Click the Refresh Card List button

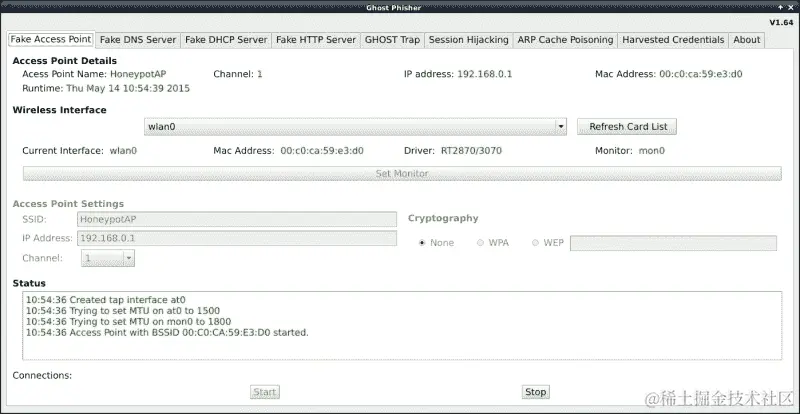coord(627,127)
